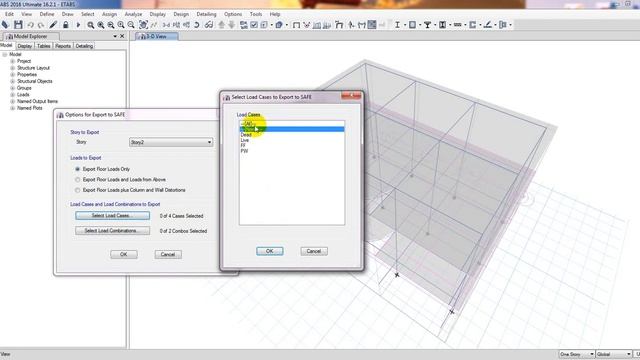The width and height of the screenshot is (640, 360).
Task: Click the move down in list arrow
Action: tap(231, 25)
